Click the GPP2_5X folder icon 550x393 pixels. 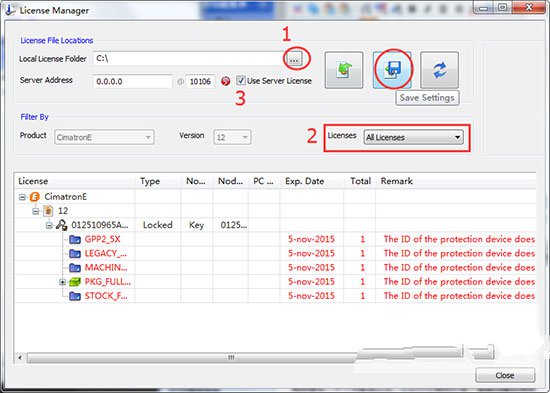[75, 239]
